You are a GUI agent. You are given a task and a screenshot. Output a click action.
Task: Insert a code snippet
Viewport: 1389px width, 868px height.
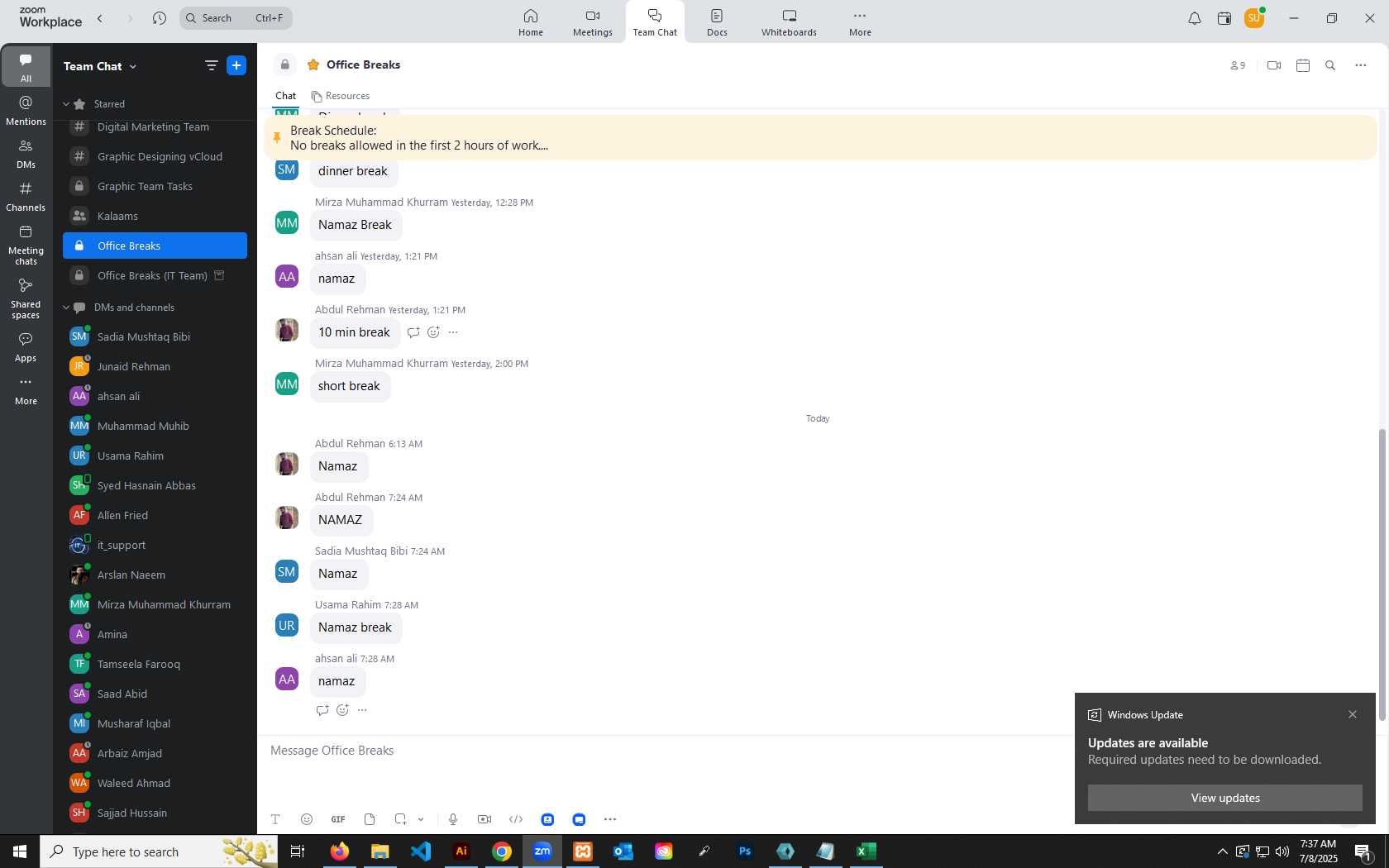(516, 819)
